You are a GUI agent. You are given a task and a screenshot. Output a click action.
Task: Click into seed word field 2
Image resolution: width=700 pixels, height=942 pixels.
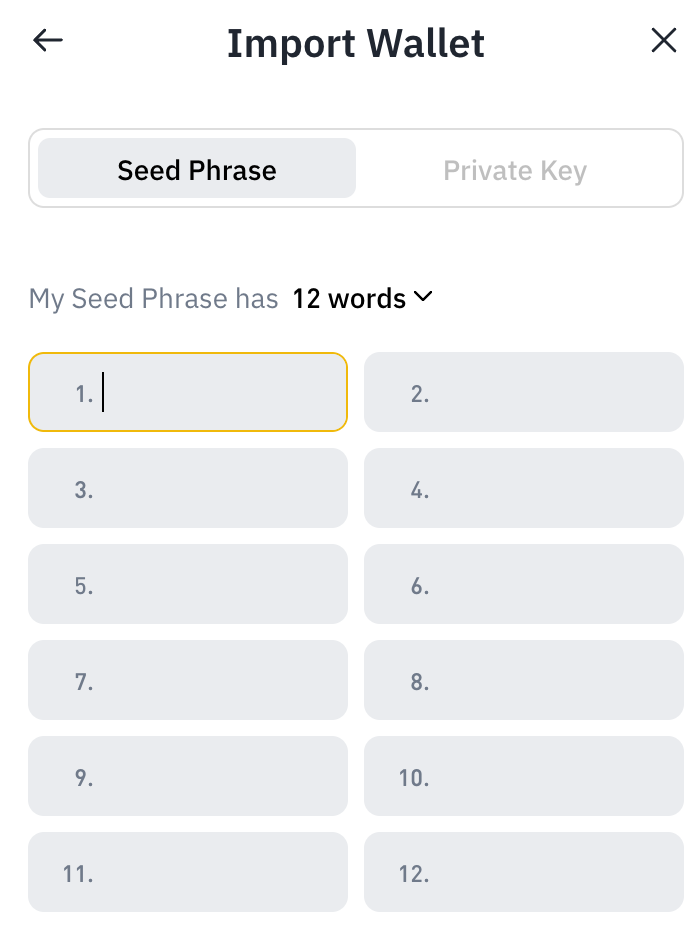pyautogui.click(x=524, y=392)
